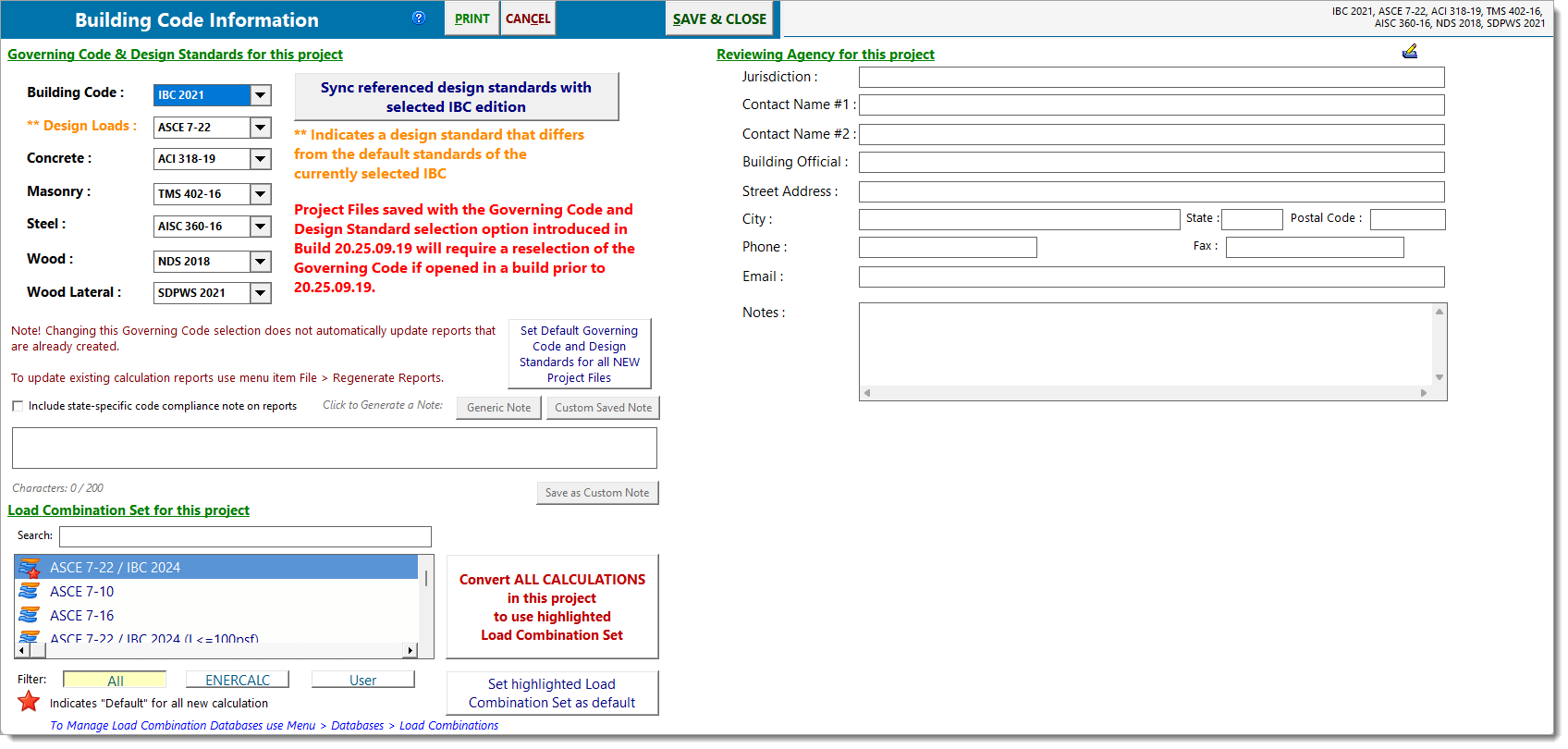This screenshot has height=749, width=1568.
Task: Set Default Governing Code for all new project files
Action: tap(580, 354)
